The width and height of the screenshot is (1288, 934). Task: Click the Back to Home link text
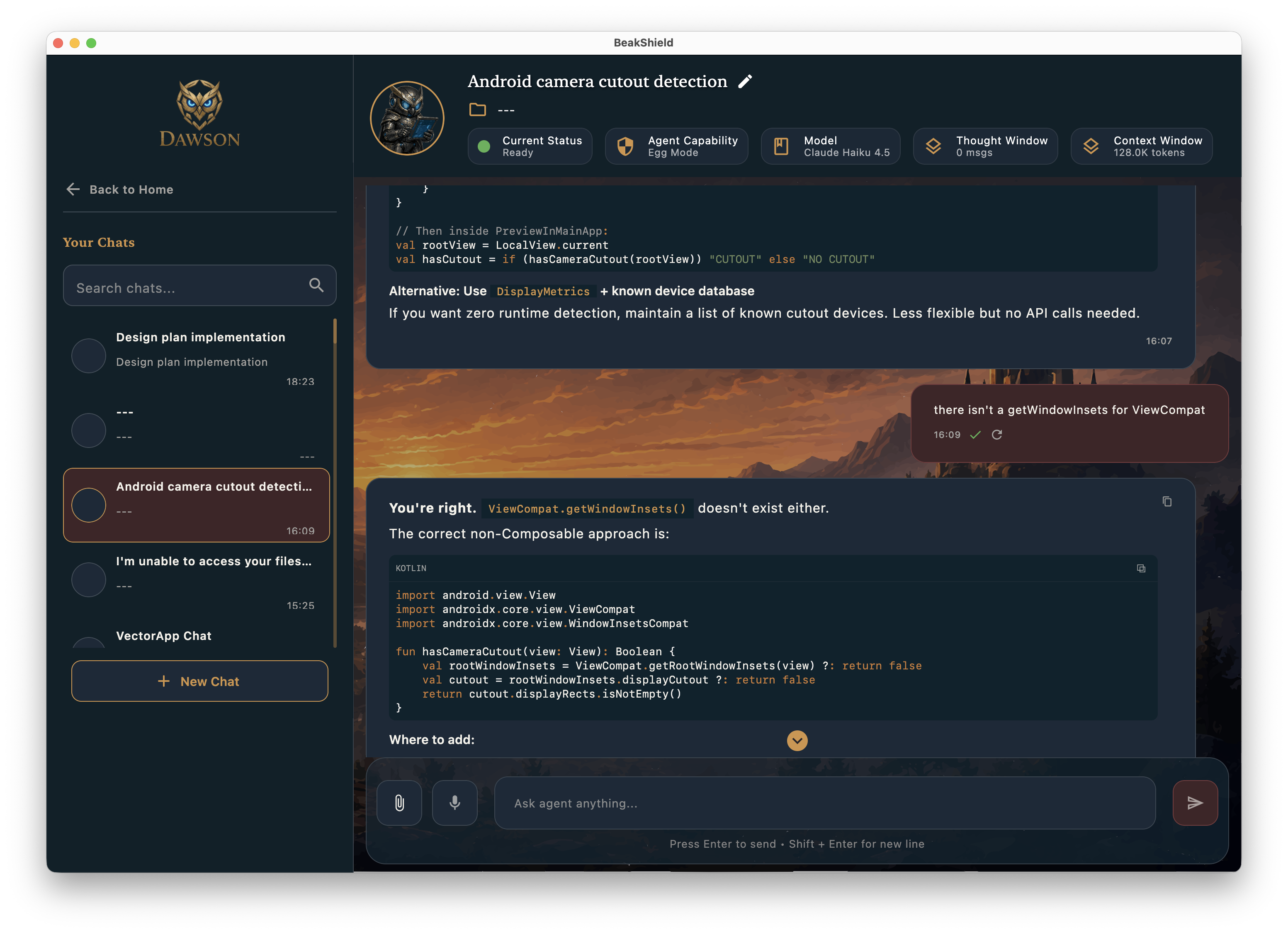[131, 189]
